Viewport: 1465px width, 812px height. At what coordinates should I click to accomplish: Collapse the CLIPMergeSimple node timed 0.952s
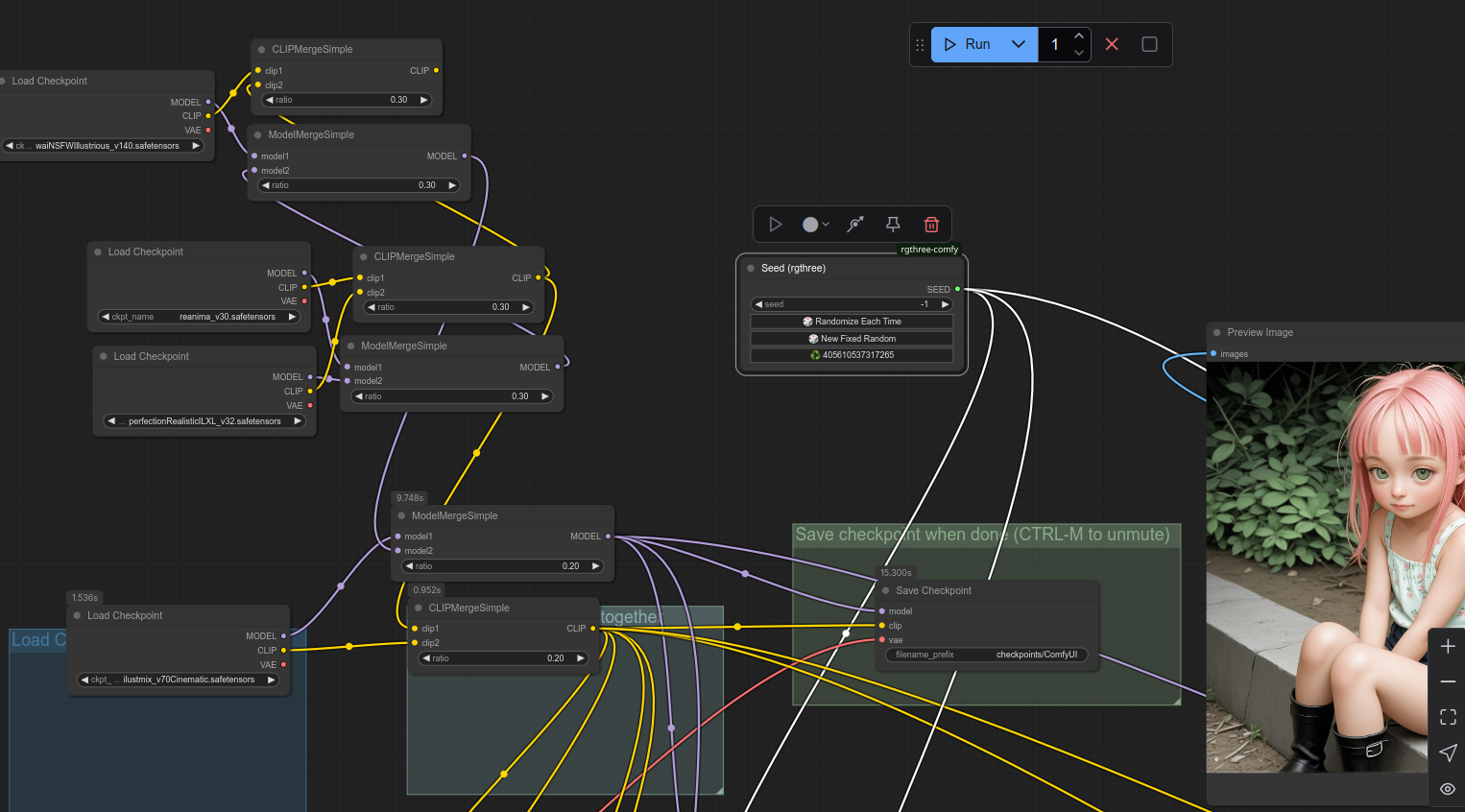[419, 608]
